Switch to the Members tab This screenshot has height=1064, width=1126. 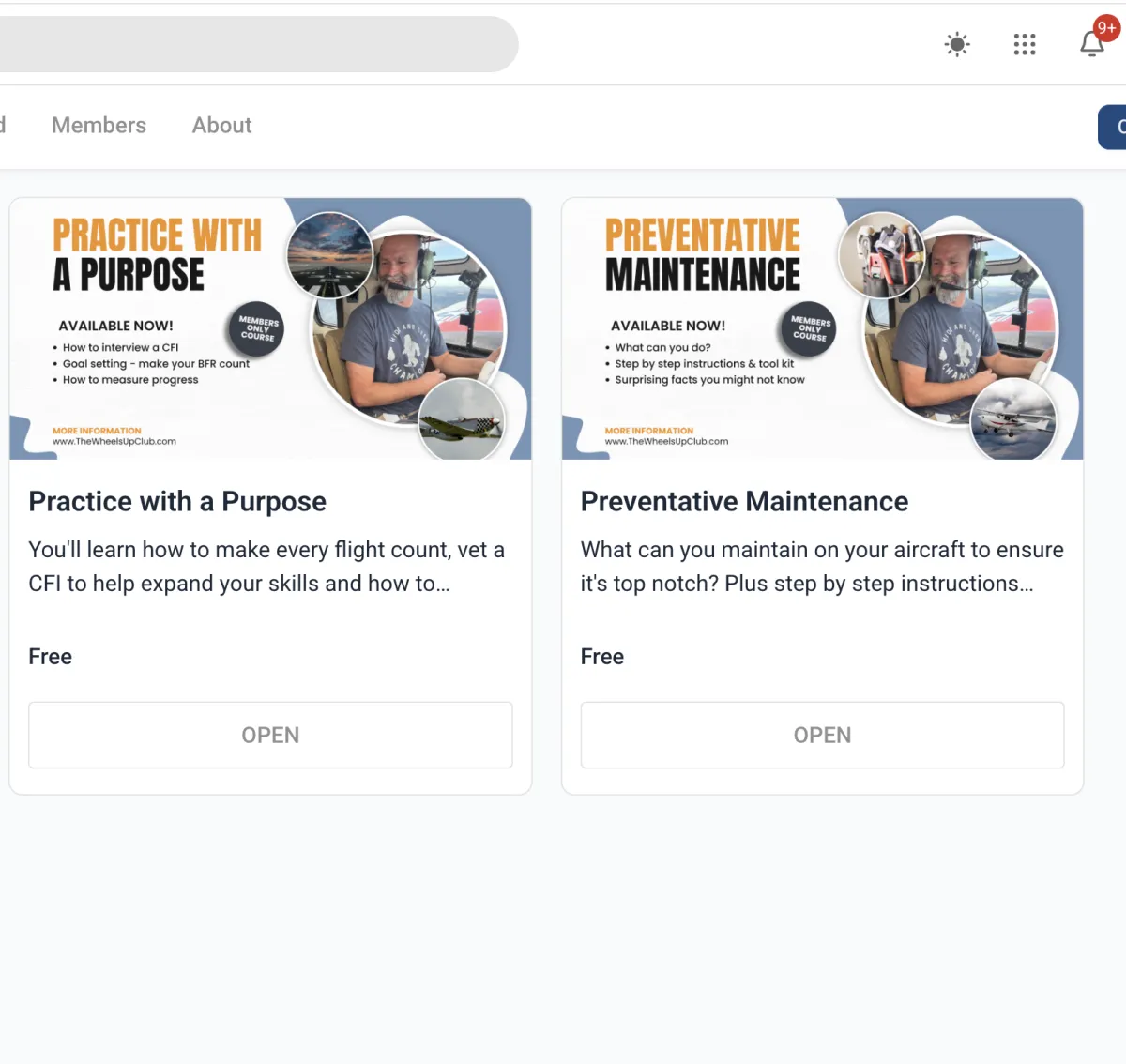[99, 125]
